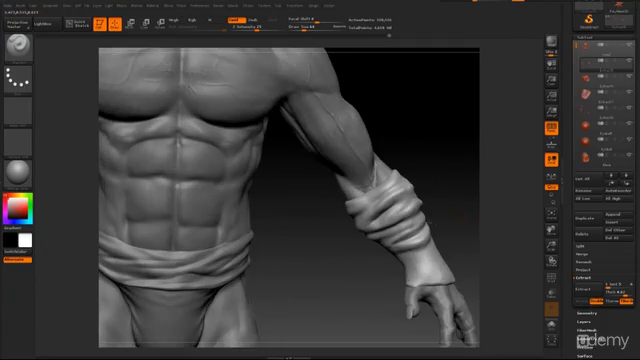Image resolution: width=640 pixels, height=360 pixels.
Task: Expand the Split section
Action: pos(580,246)
